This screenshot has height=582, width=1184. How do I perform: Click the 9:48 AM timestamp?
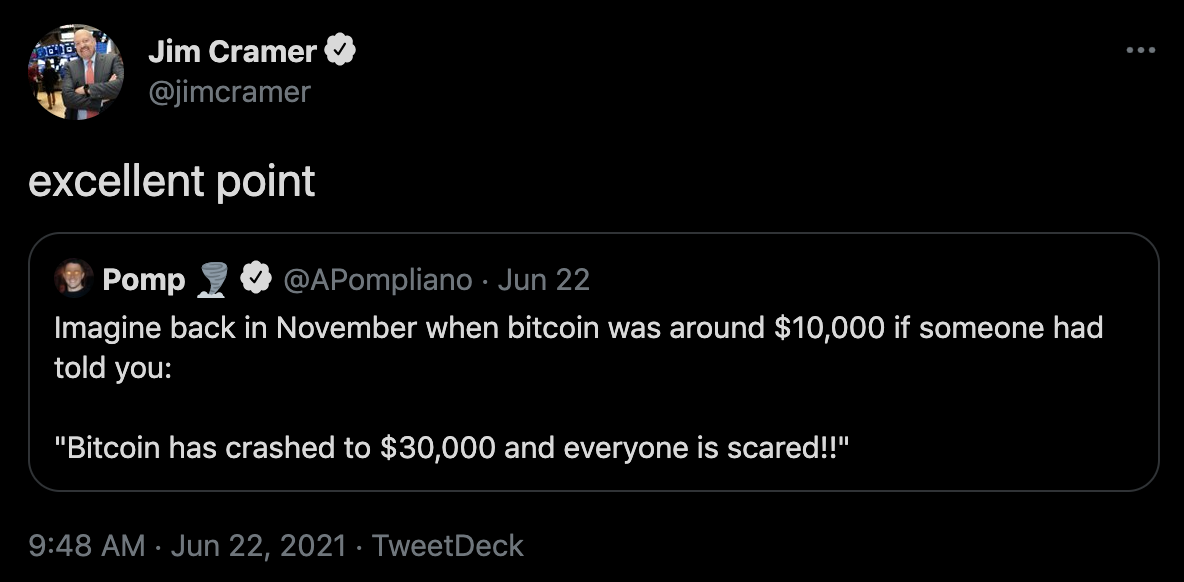click(x=88, y=546)
